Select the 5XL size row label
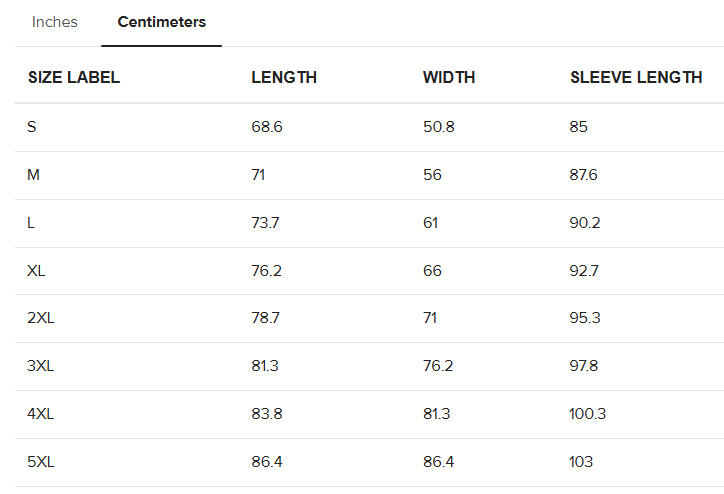This screenshot has width=724, height=494. 41,462
